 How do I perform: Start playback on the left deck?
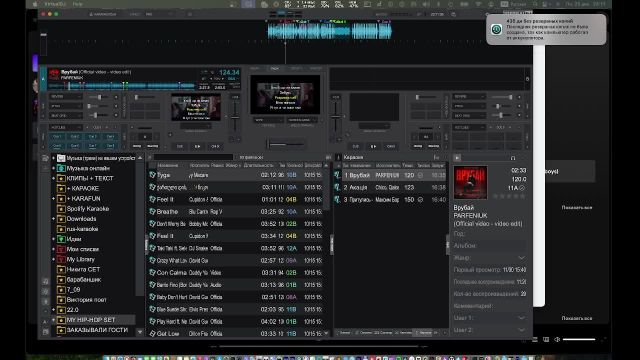coord(198,146)
